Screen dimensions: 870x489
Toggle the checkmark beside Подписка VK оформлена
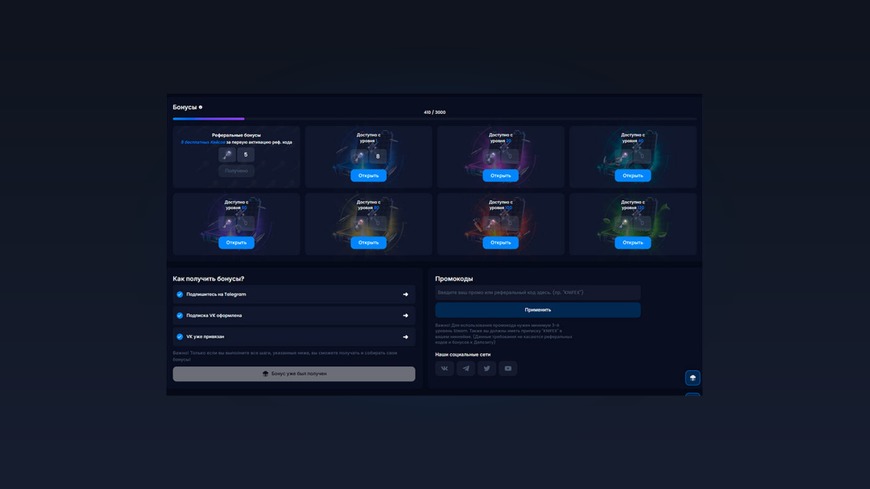click(180, 315)
